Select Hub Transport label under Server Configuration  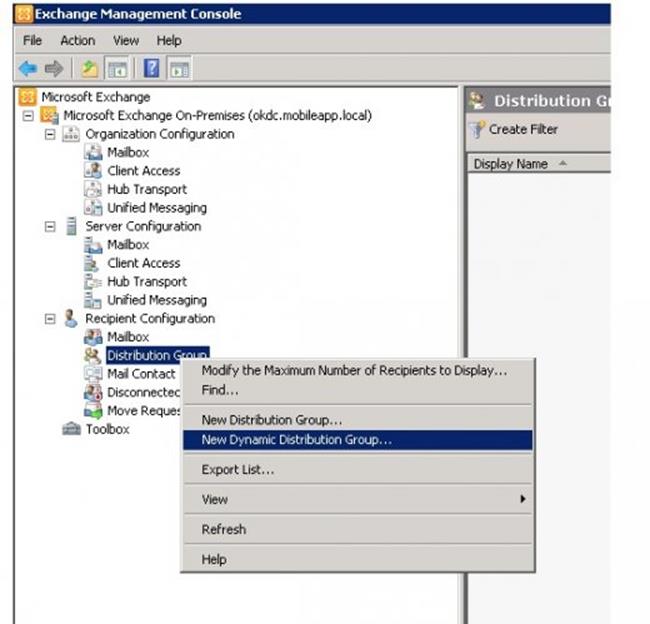pyautogui.click(x=147, y=282)
